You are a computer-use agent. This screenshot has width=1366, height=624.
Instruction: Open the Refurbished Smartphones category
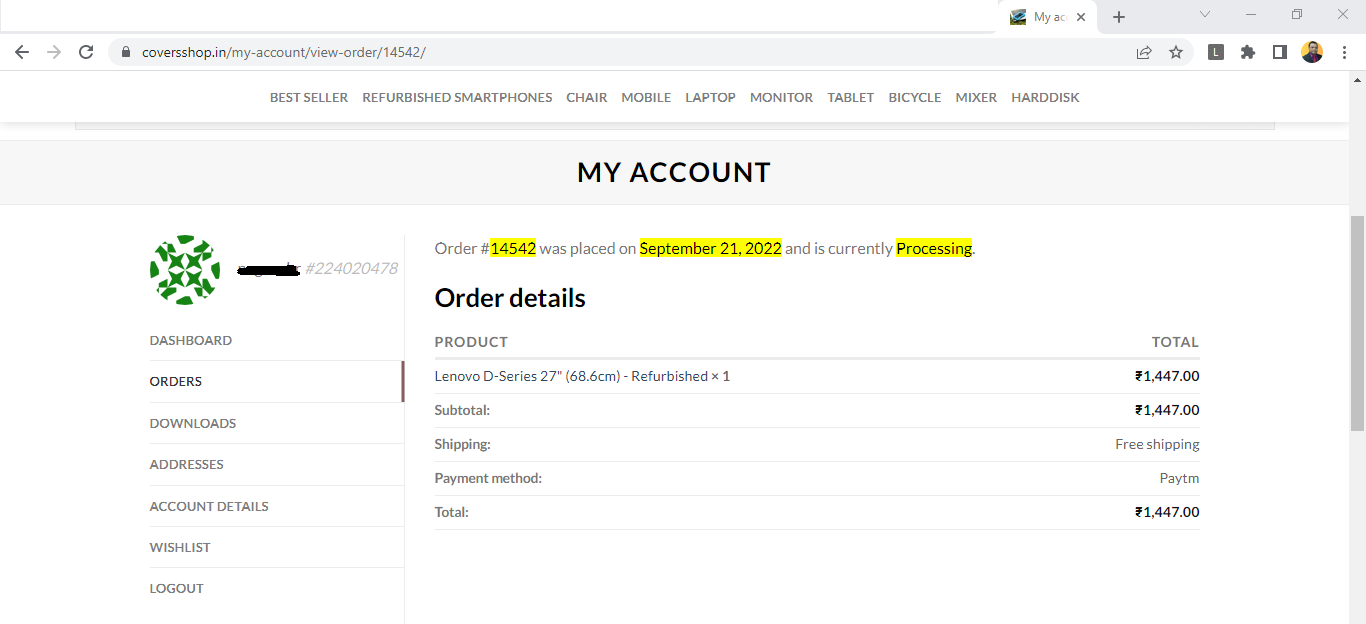(x=457, y=97)
